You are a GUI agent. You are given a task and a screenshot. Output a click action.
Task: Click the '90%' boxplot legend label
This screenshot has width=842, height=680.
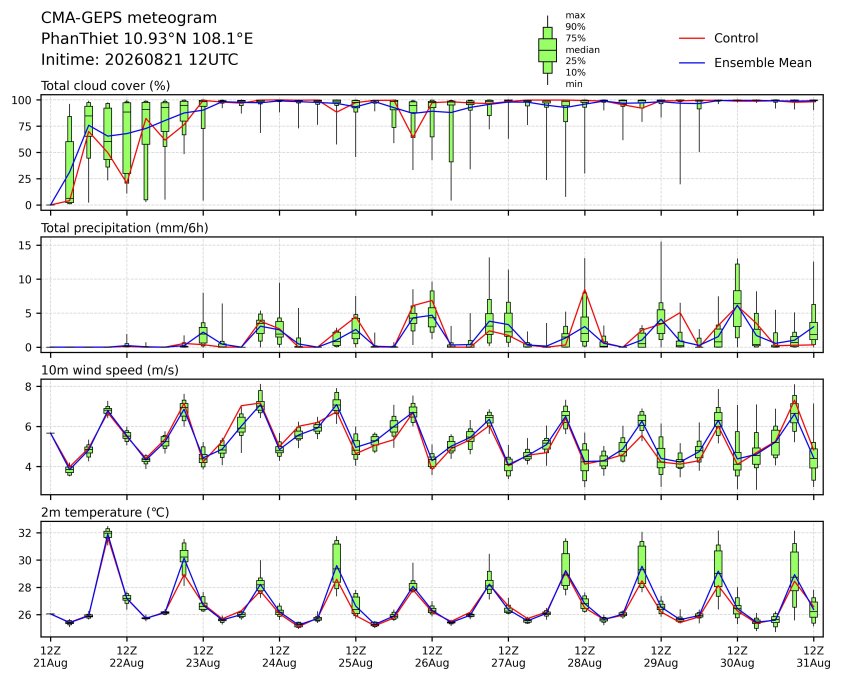(575, 27)
